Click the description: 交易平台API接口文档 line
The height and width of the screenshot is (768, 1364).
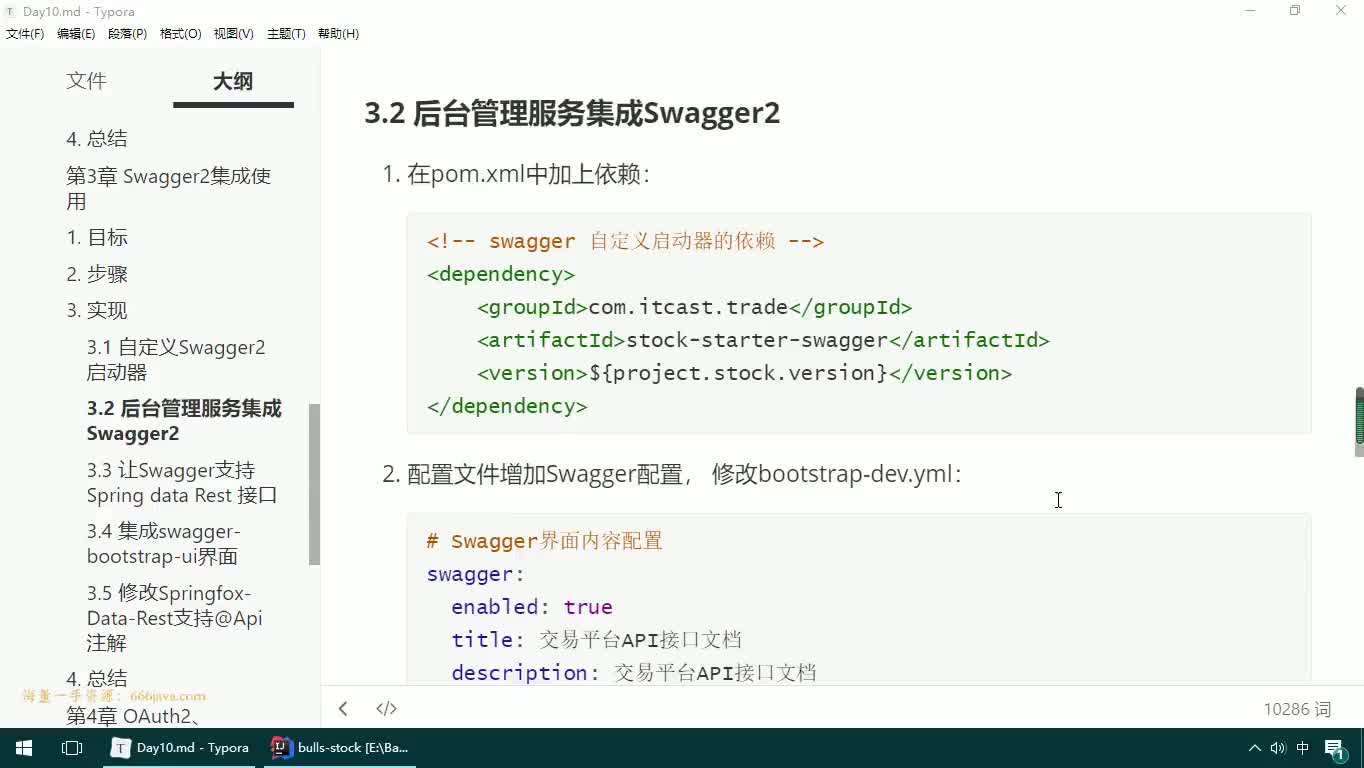tap(634, 673)
